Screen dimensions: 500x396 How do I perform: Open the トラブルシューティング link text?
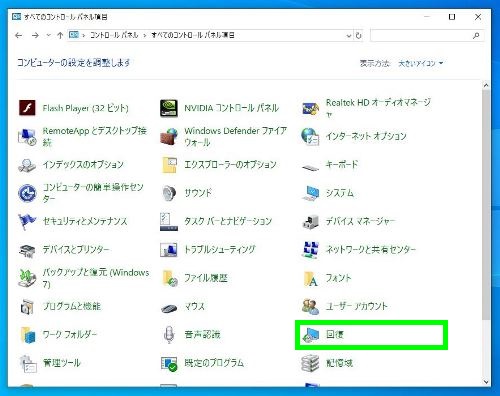pos(220,250)
